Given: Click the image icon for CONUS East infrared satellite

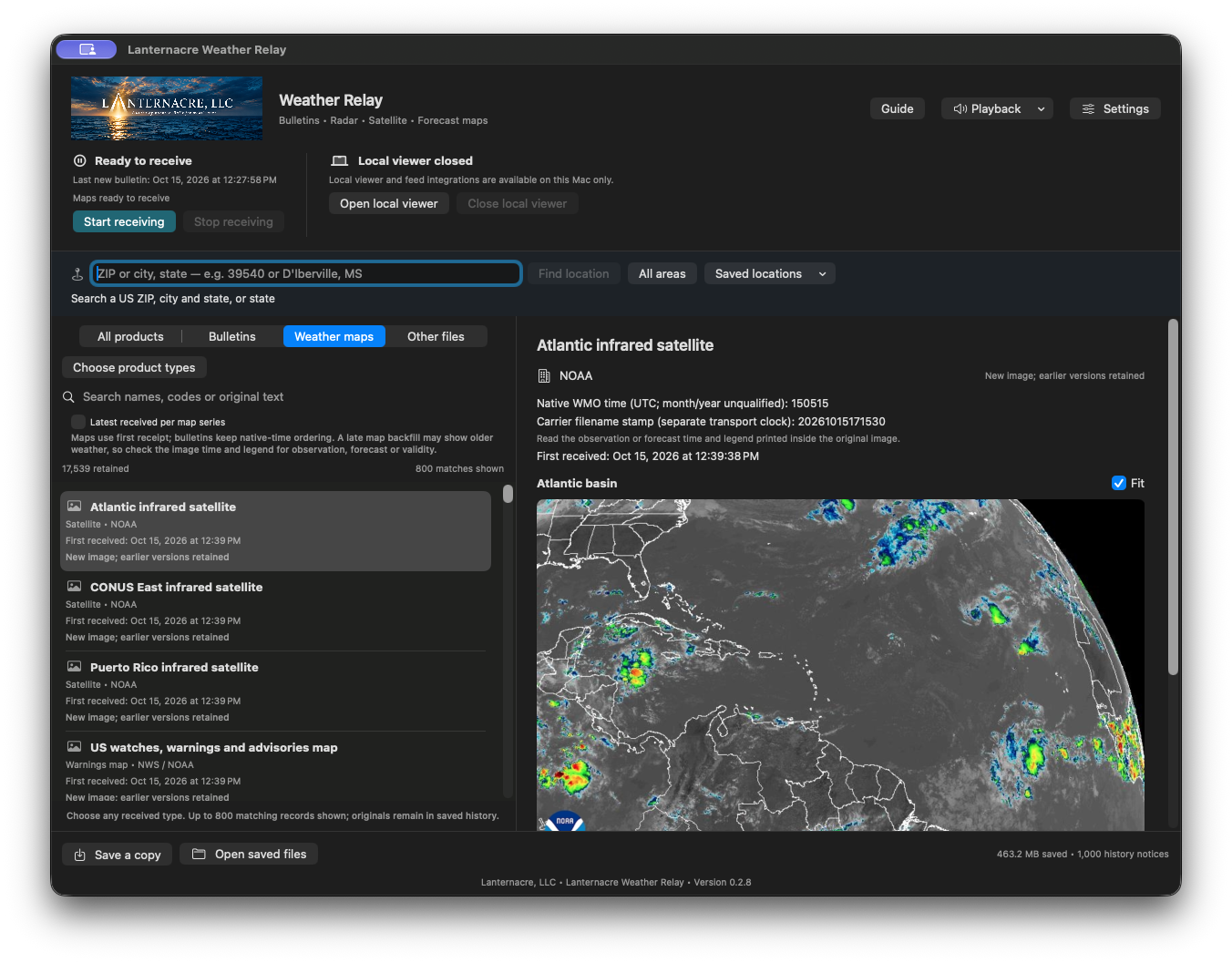Looking at the screenshot, I should (75, 587).
